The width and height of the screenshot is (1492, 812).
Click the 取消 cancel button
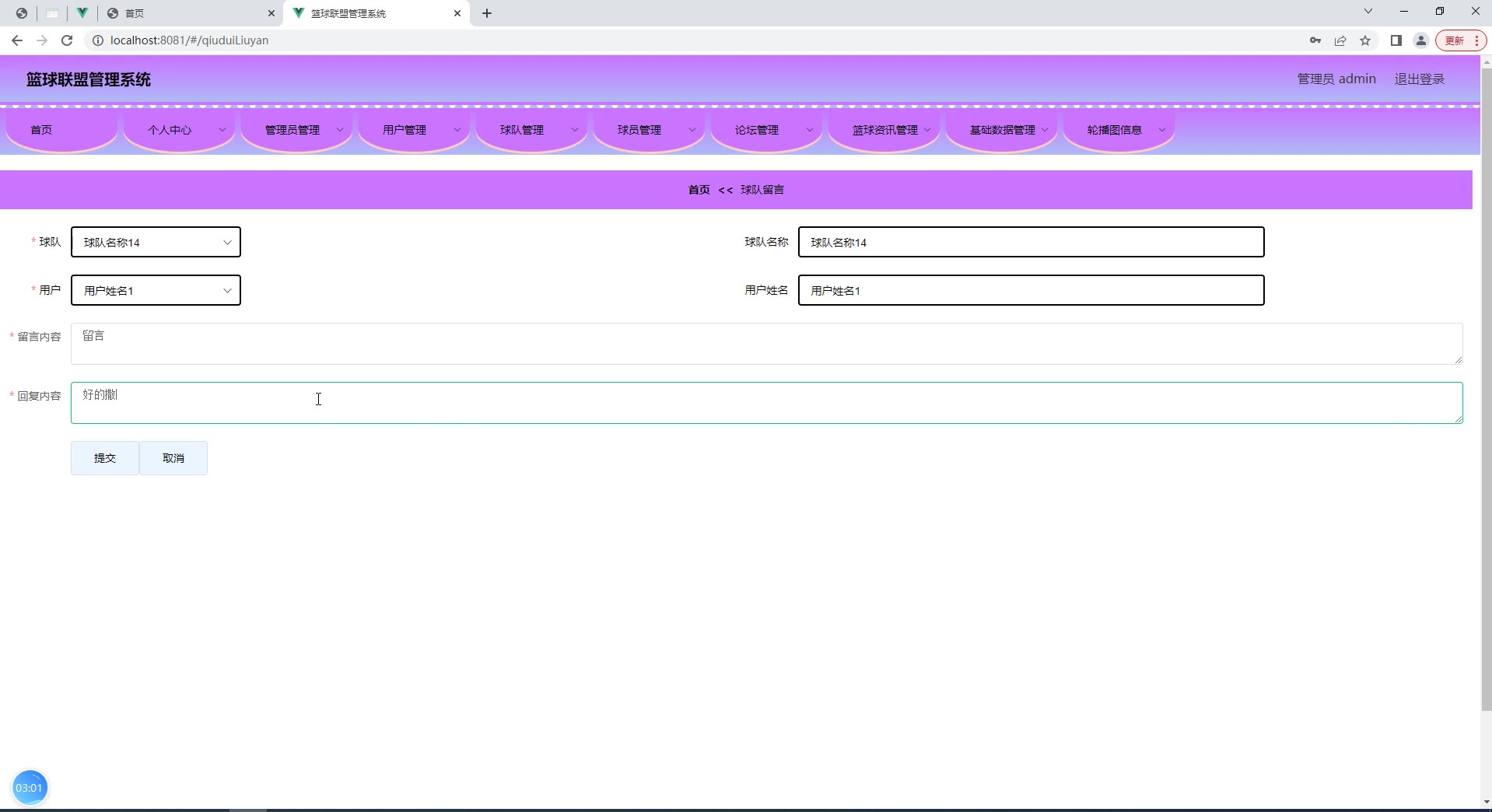point(173,458)
